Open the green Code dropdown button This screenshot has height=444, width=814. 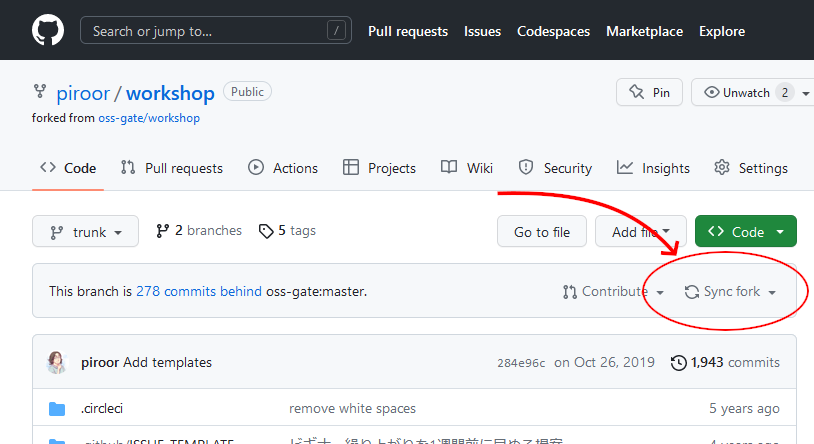(745, 232)
